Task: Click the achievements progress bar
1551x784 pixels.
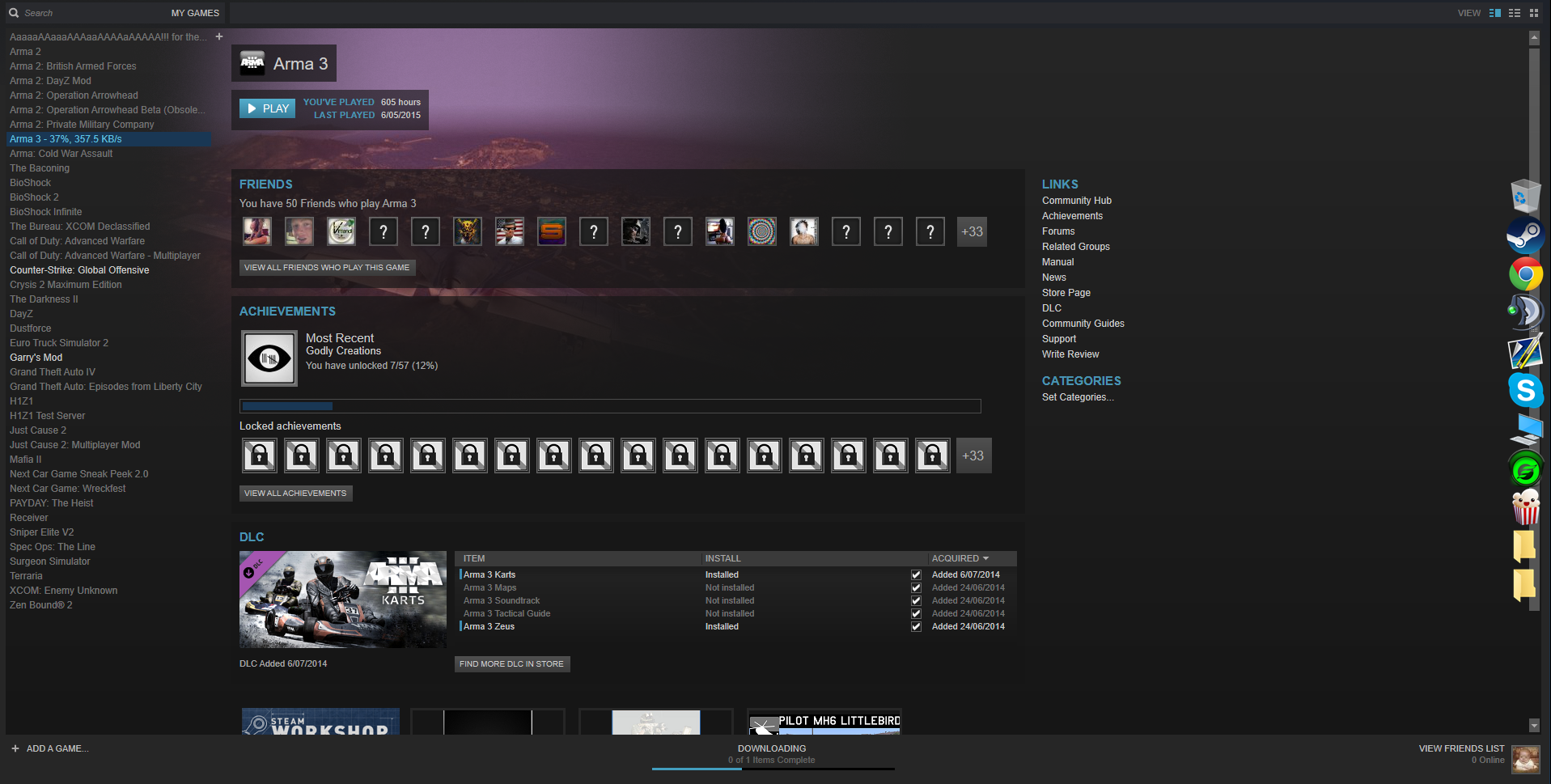Action: (x=610, y=406)
